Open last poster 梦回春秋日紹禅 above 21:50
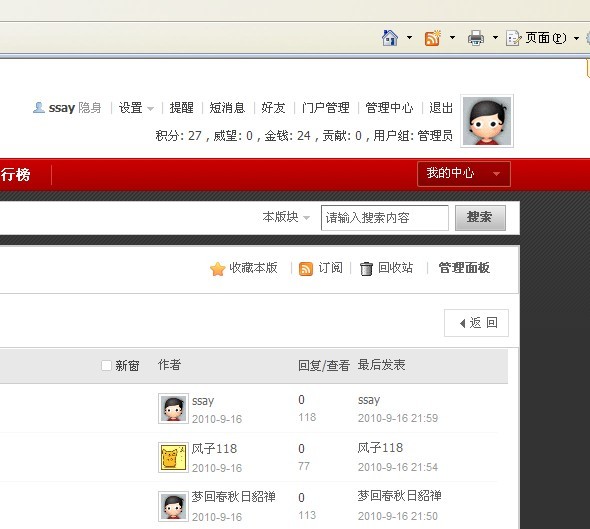This screenshot has width=590, height=529. [x=400, y=496]
